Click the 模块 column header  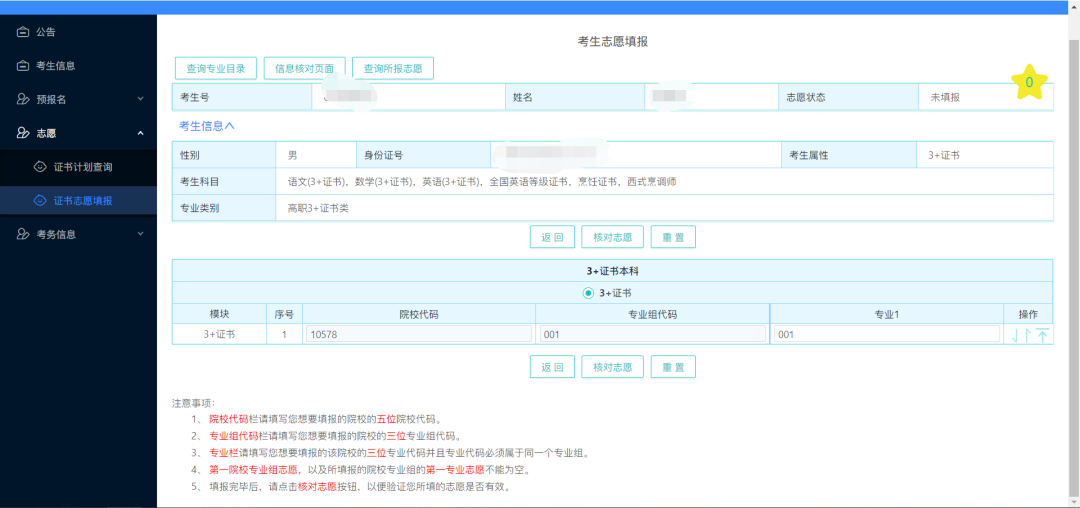[219, 314]
